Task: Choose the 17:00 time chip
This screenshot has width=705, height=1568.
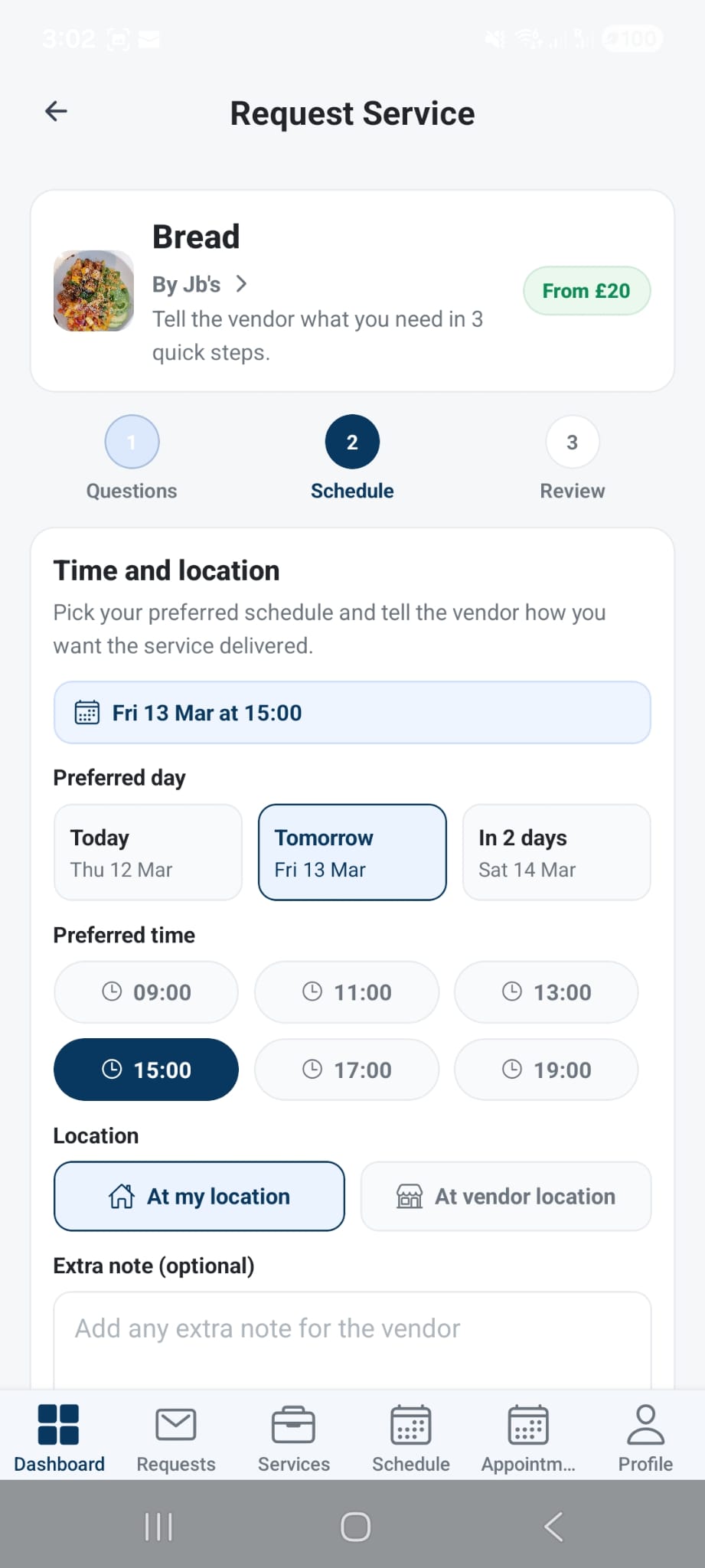Action: pos(347,1070)
